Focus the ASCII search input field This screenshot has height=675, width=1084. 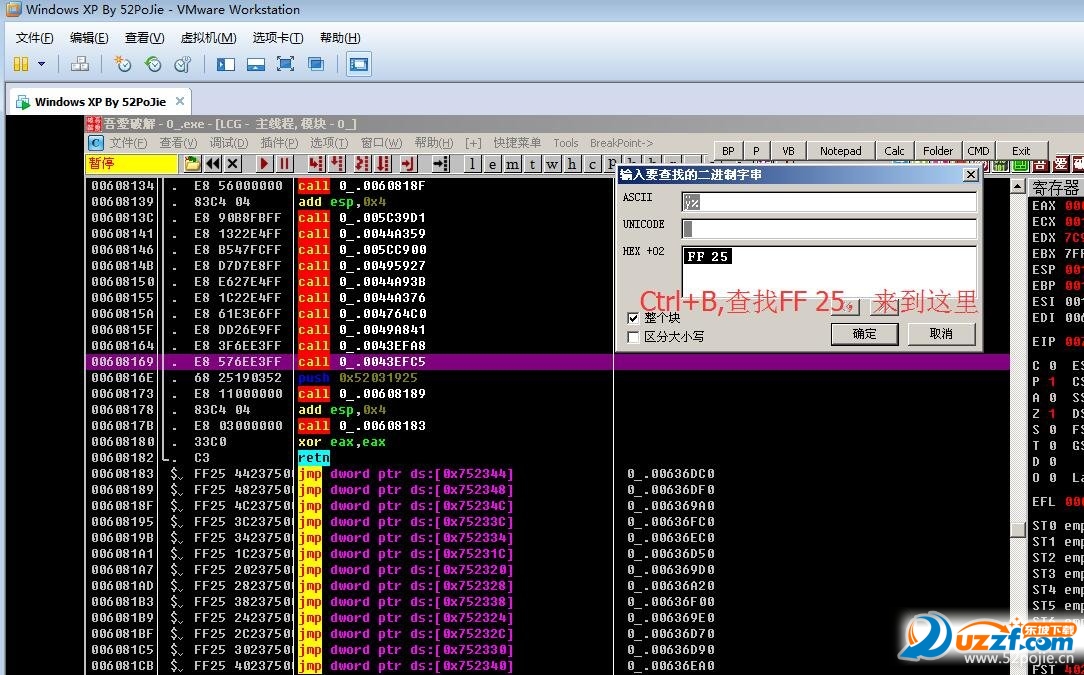pyautogui.click(x=829, y=202)
